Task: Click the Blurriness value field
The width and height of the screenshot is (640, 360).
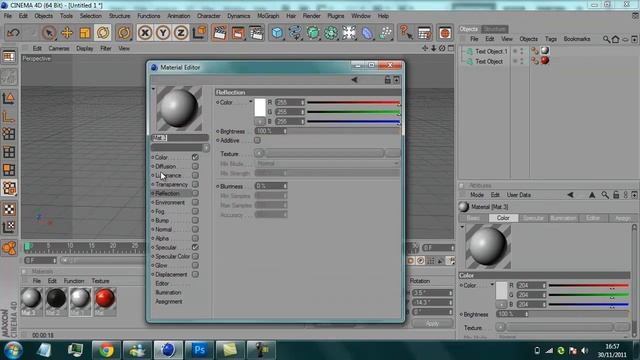Action: pos(271,186)
